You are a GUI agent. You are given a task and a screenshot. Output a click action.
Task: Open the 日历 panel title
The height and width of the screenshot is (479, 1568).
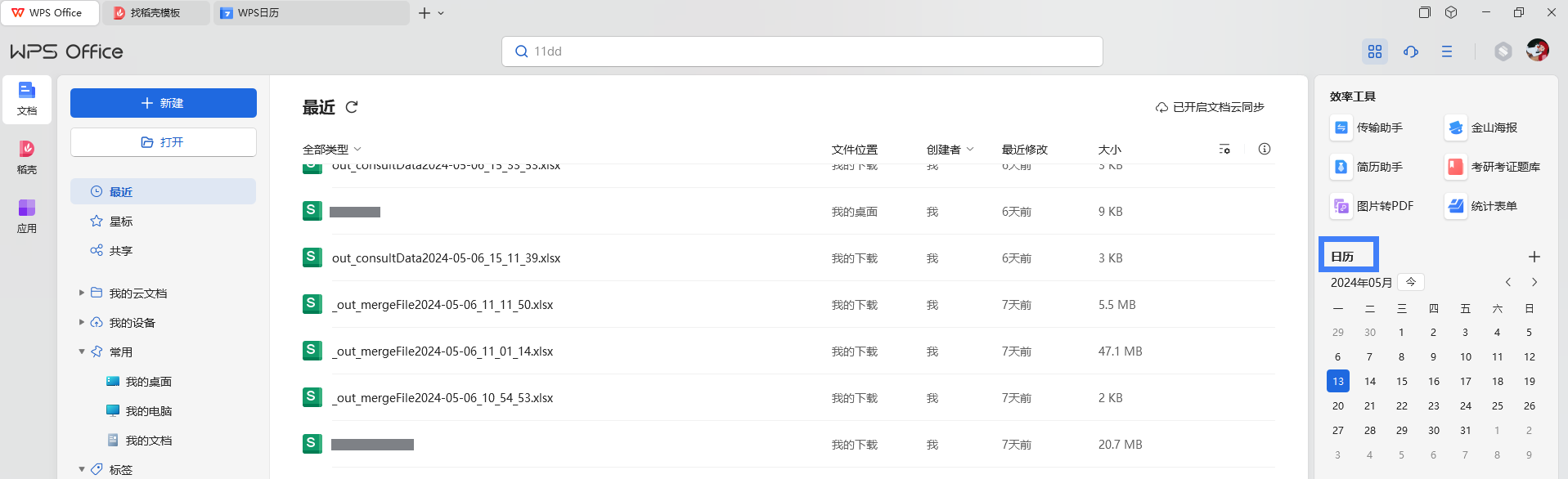[x=1342, y=257]
